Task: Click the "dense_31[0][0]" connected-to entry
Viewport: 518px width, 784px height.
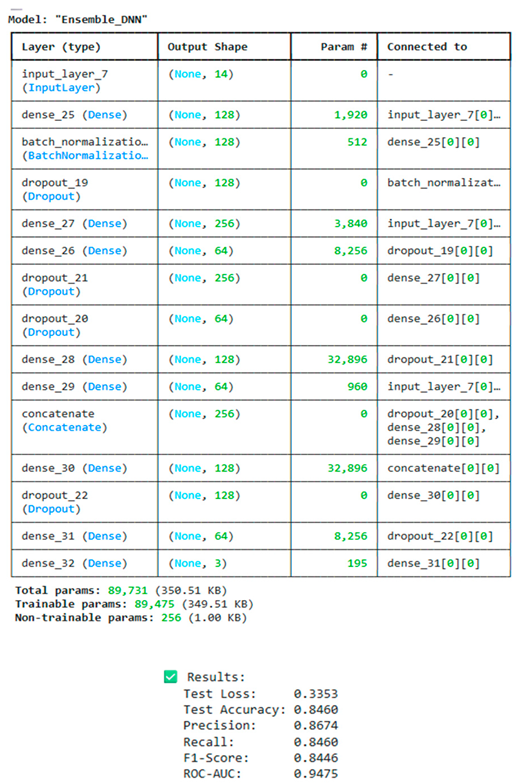Action: click(x=434, y=564)
